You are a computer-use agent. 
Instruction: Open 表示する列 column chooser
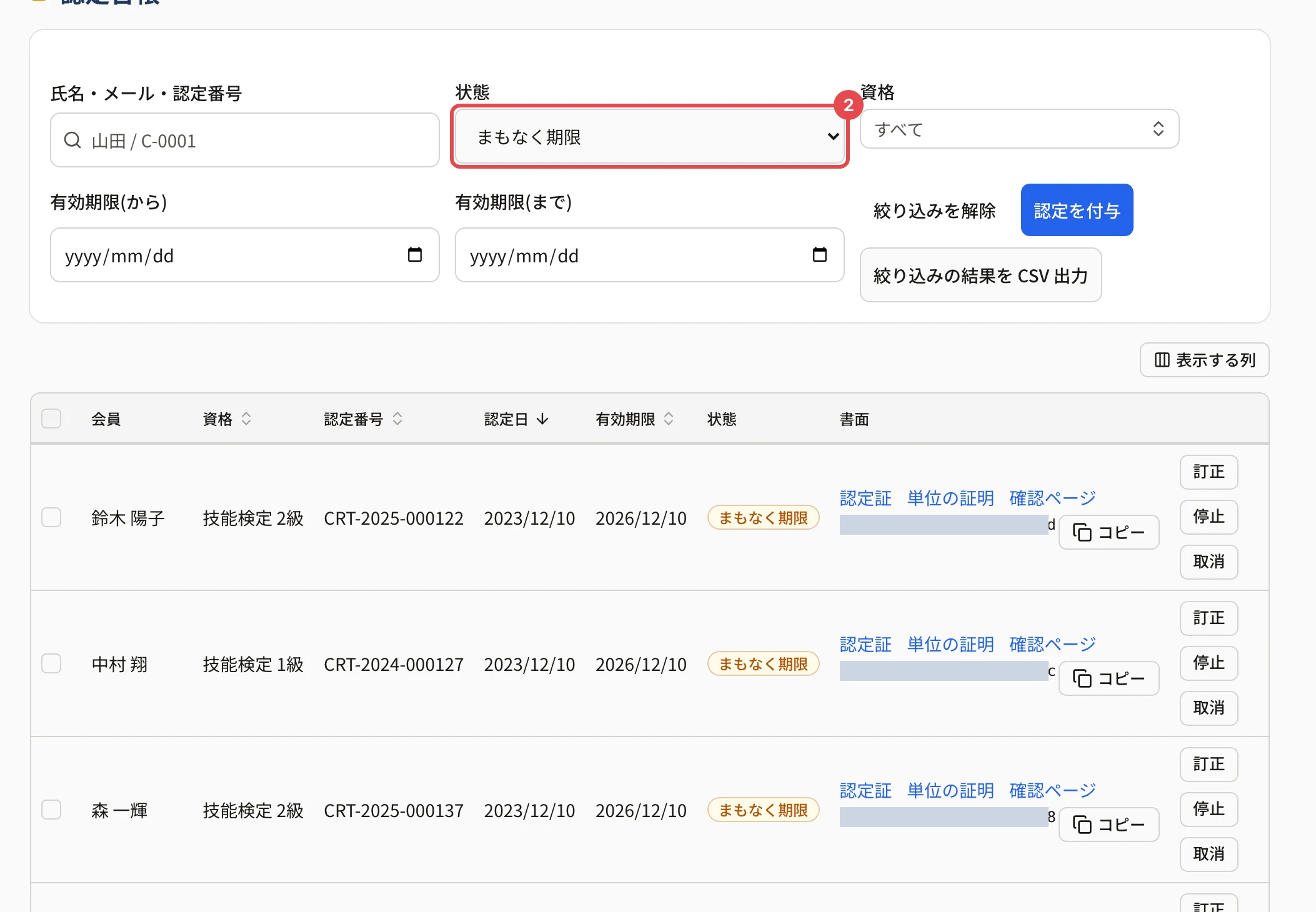pos(1205,360)
